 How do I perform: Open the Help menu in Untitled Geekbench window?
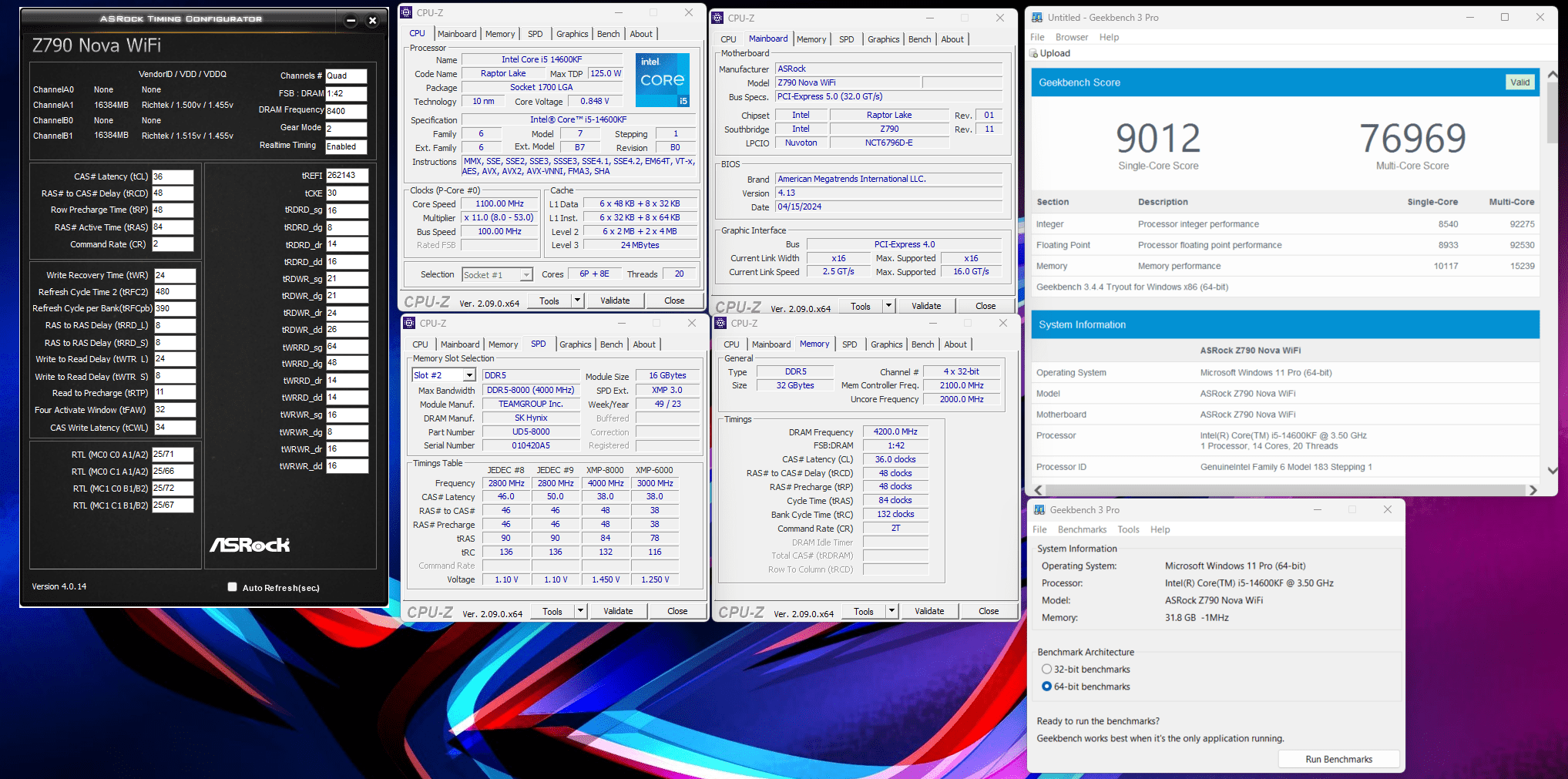click(1109, 37)
